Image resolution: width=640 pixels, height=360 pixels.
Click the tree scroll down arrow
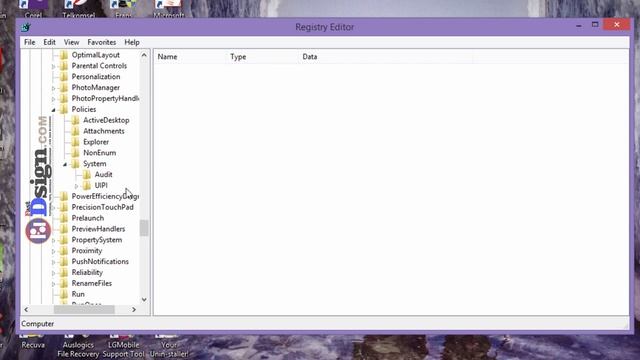click(144, 300)
